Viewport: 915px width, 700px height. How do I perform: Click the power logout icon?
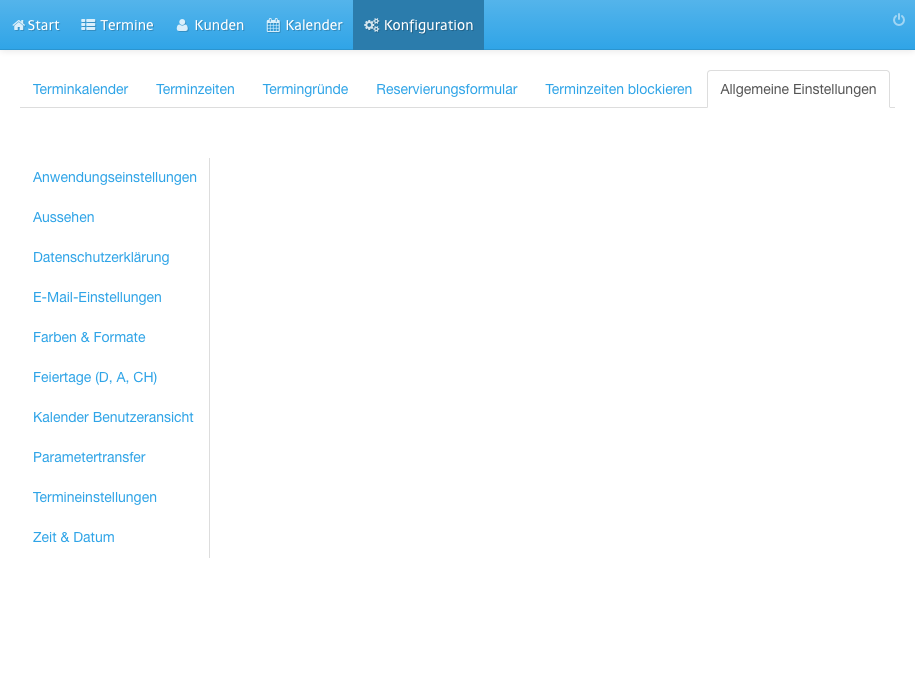(899, 20)
